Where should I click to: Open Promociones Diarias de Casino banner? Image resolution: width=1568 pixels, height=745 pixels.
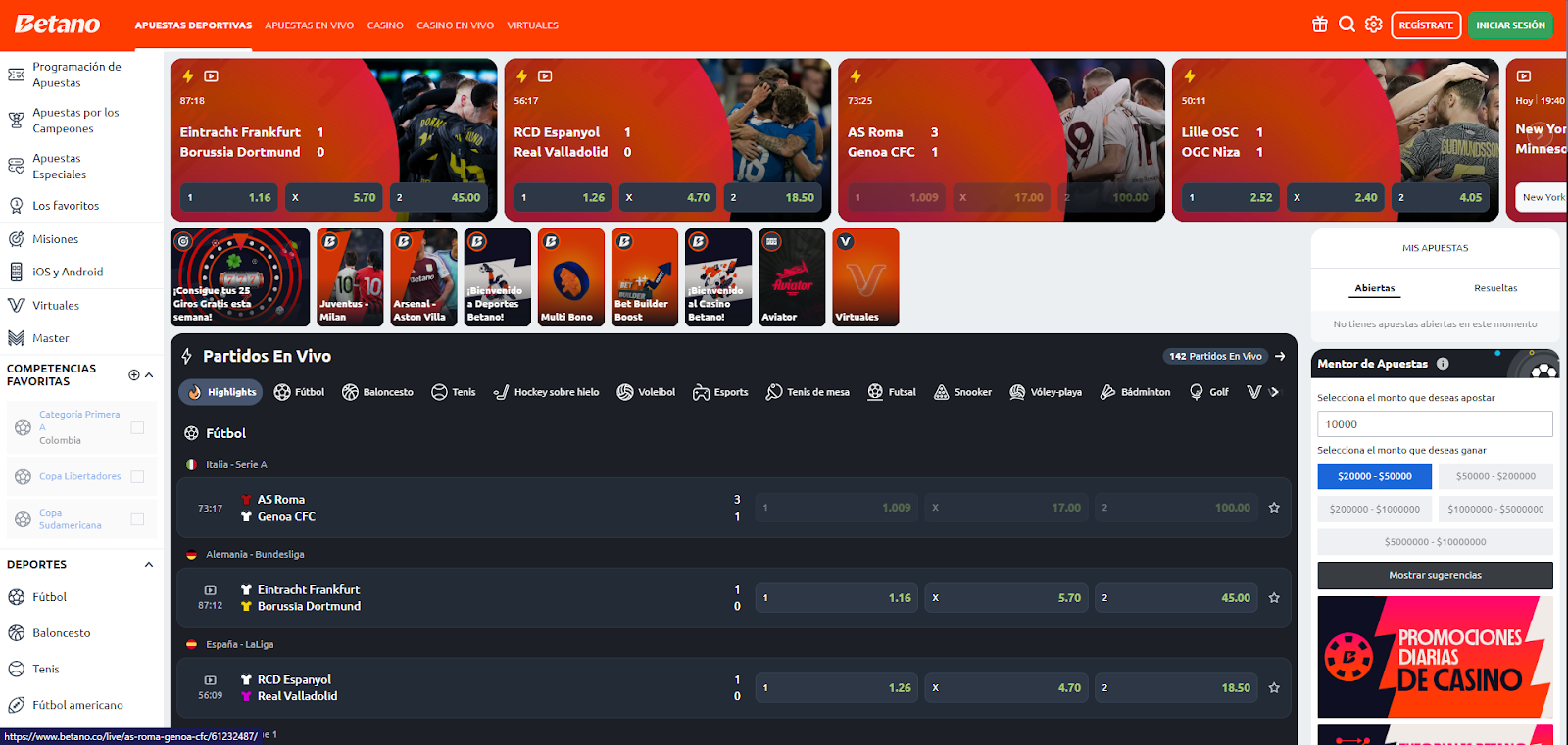1435,657
